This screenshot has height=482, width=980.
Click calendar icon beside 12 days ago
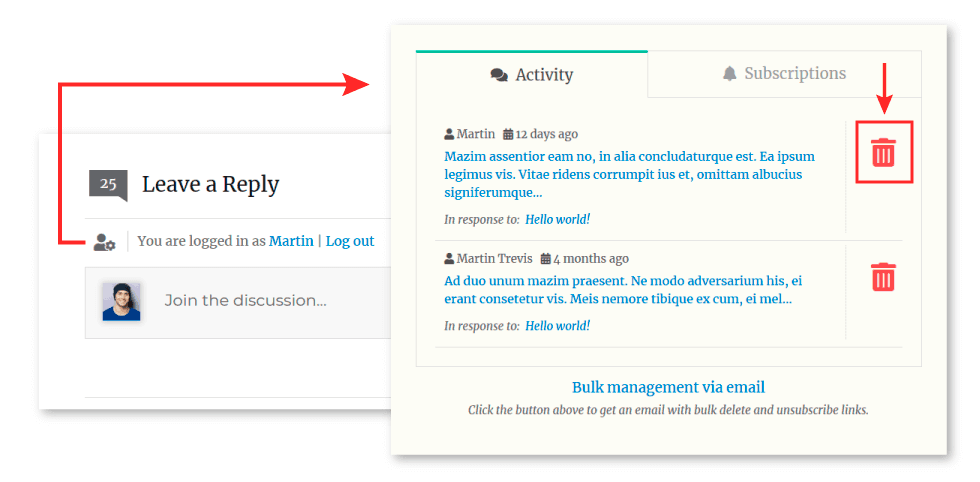coord(508,134)
